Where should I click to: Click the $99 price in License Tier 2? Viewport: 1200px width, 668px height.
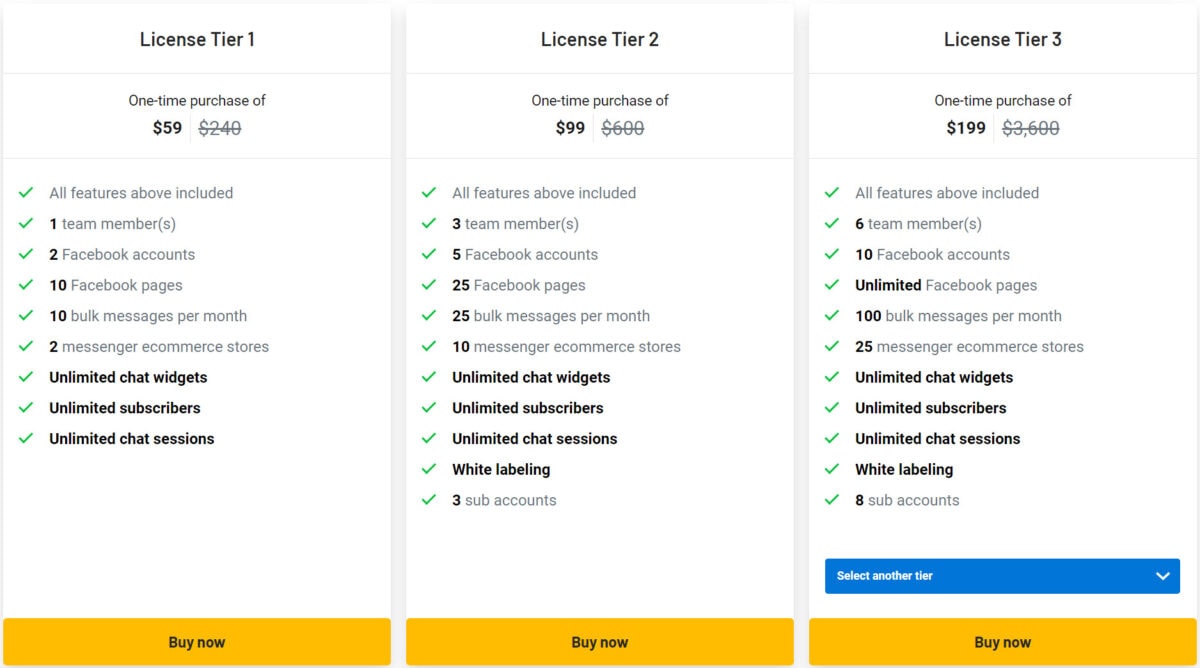[x=570, y=128]
